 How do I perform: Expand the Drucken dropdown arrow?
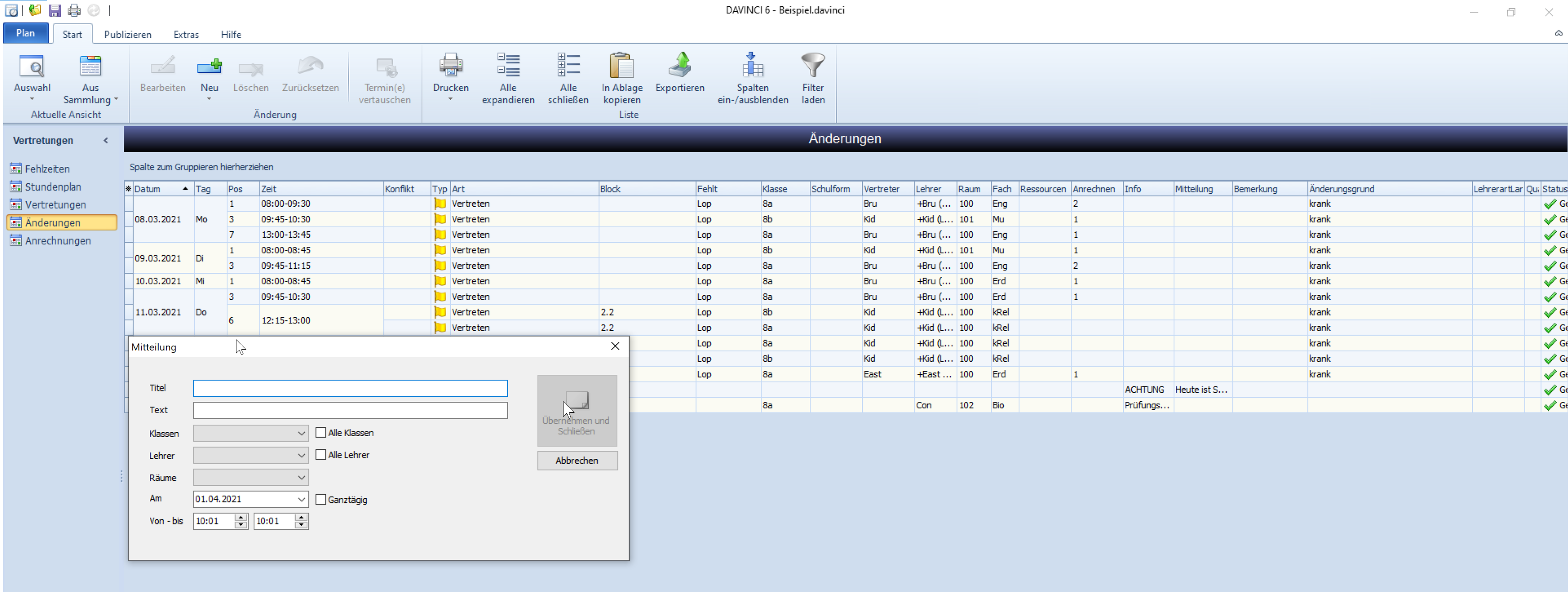point(451,99)
